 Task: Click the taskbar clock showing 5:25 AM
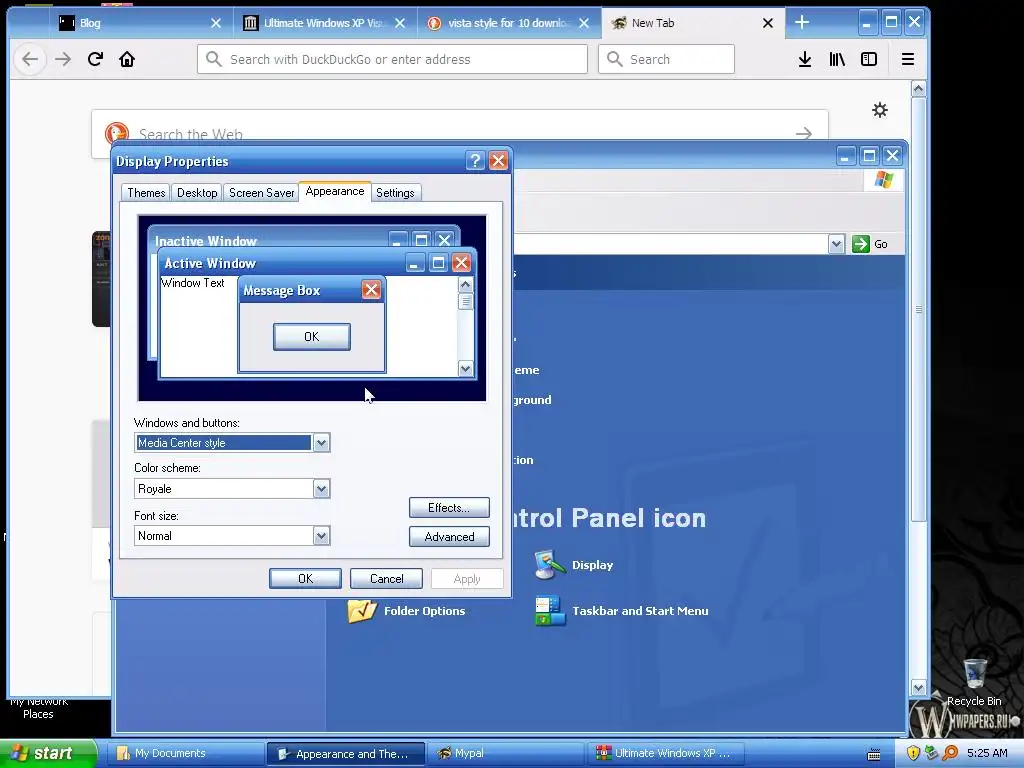(x=987, y=753)
